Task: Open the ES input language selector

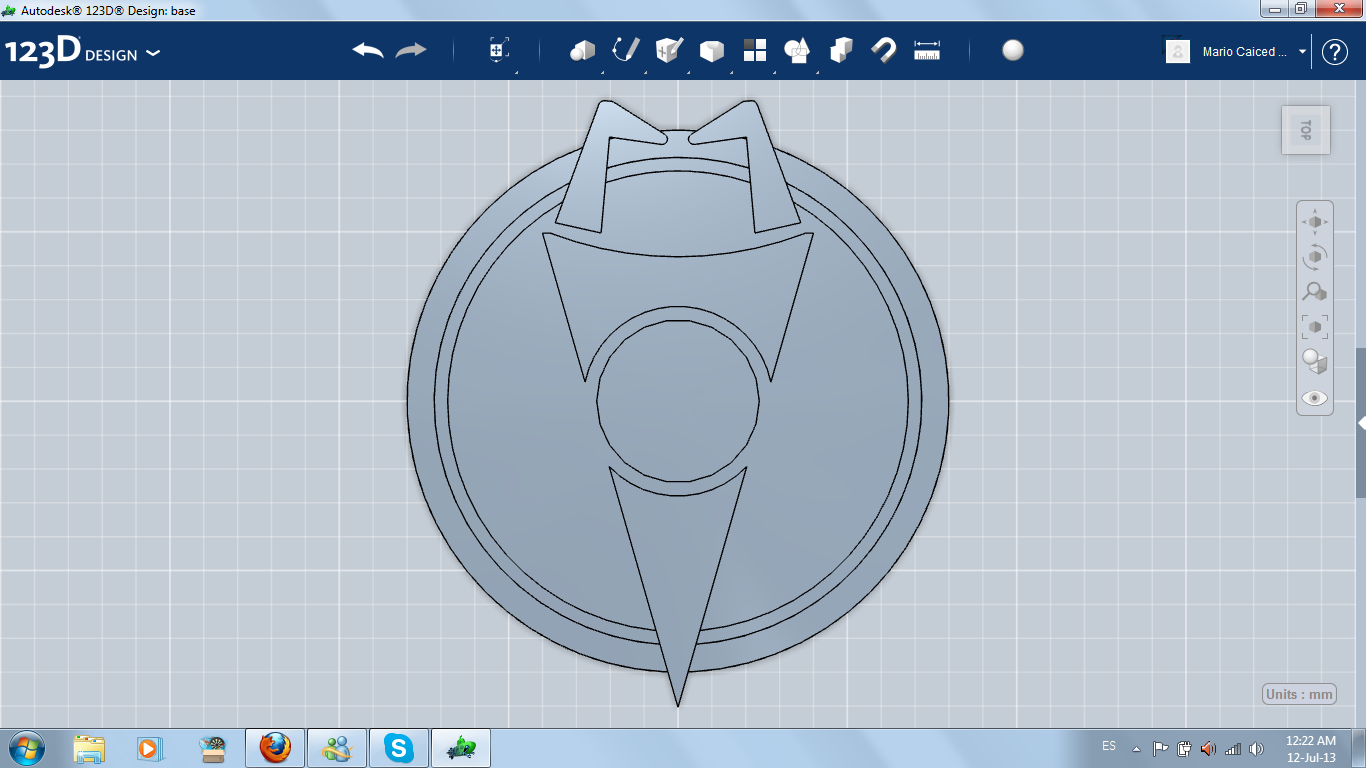Action: click(1109, 747)
